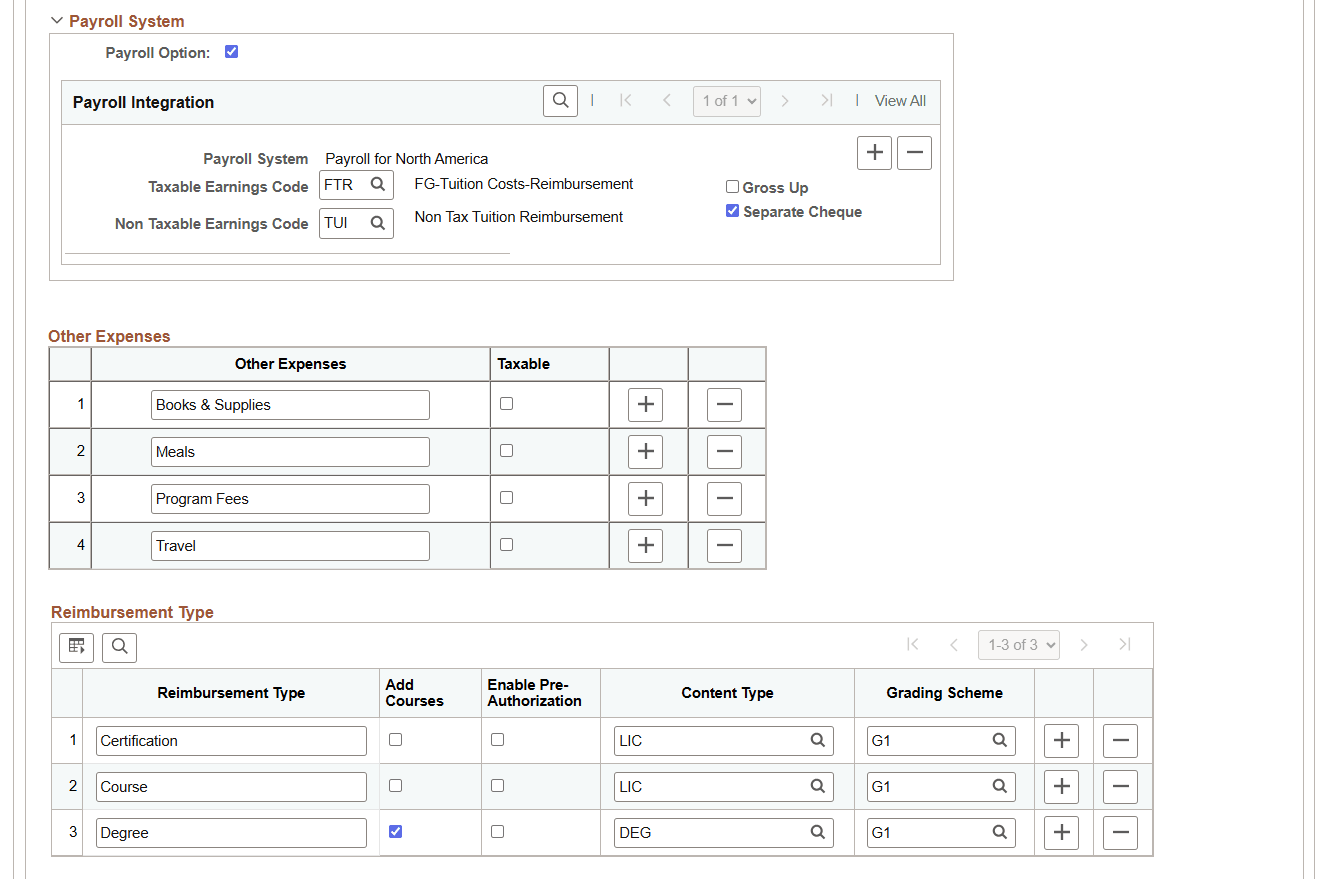Look up Grading Scheme for Course
This screenshot has width=1335, height=879.
point(999,786)
